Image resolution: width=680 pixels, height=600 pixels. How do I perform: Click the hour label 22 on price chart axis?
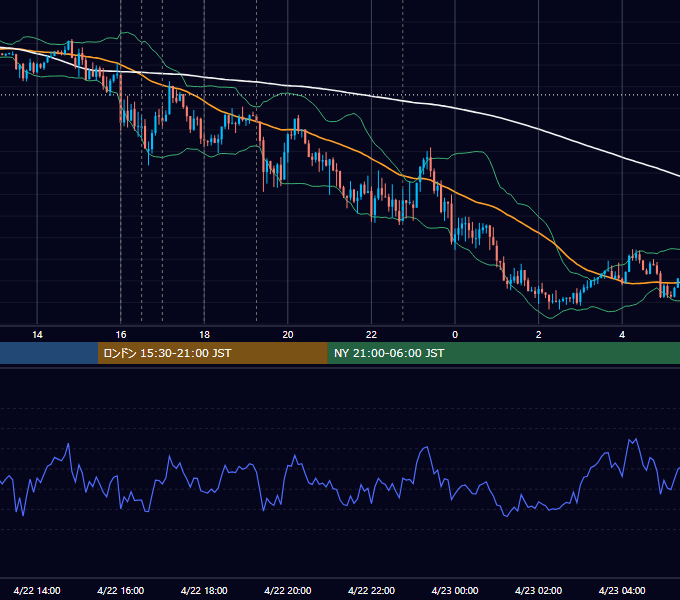pos(372,334)
